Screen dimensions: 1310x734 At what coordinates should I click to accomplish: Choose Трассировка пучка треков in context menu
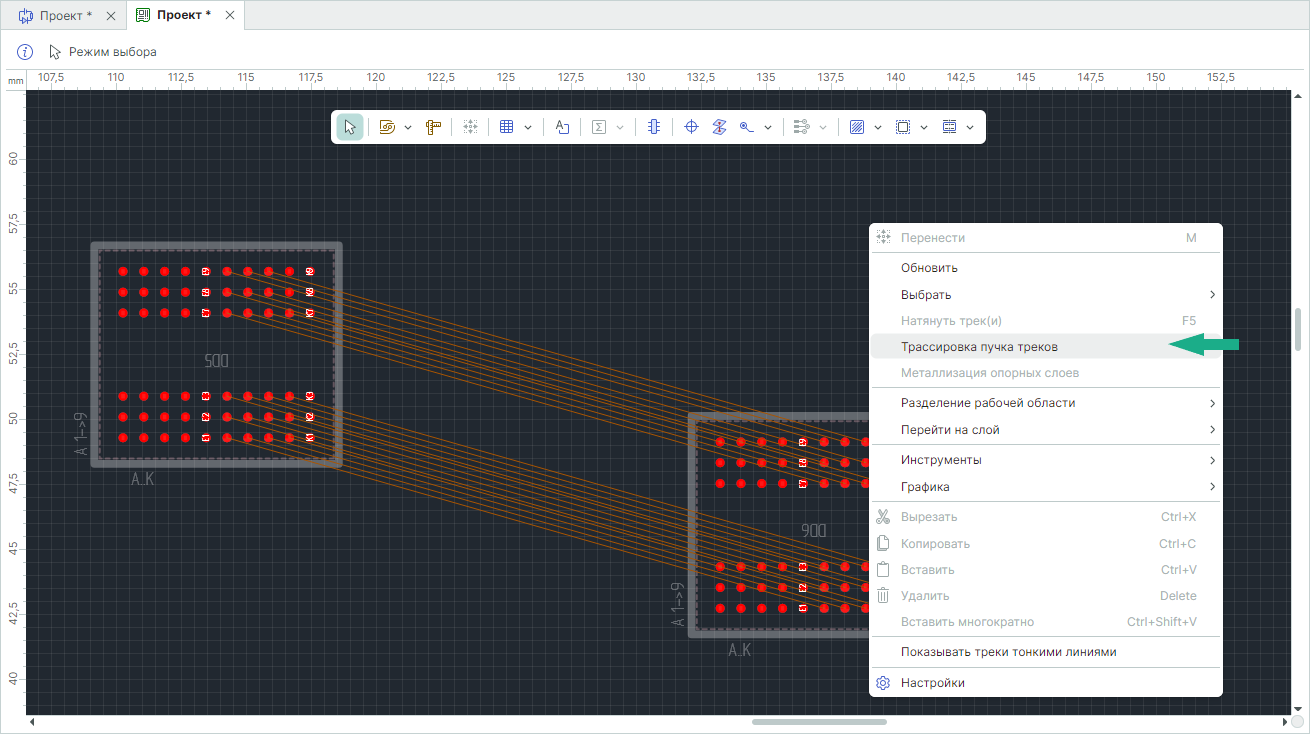tap(978, 347)
